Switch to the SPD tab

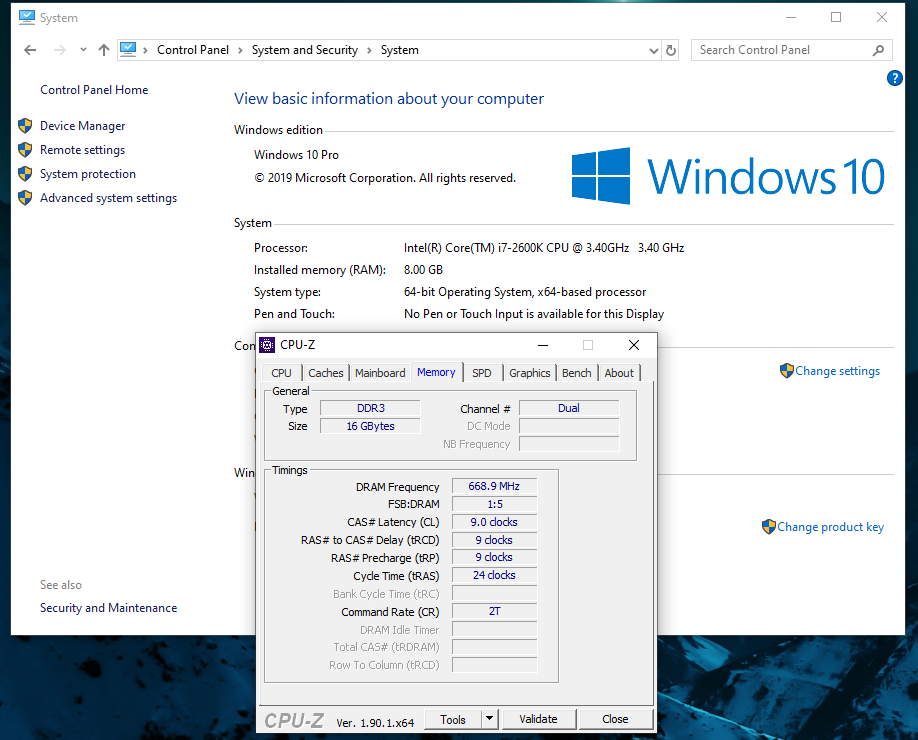[482, 373]
